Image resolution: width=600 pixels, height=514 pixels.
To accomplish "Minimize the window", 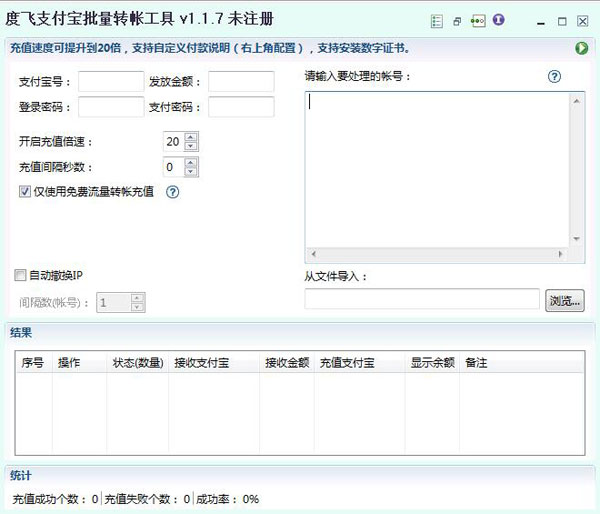I will (541, 22).
